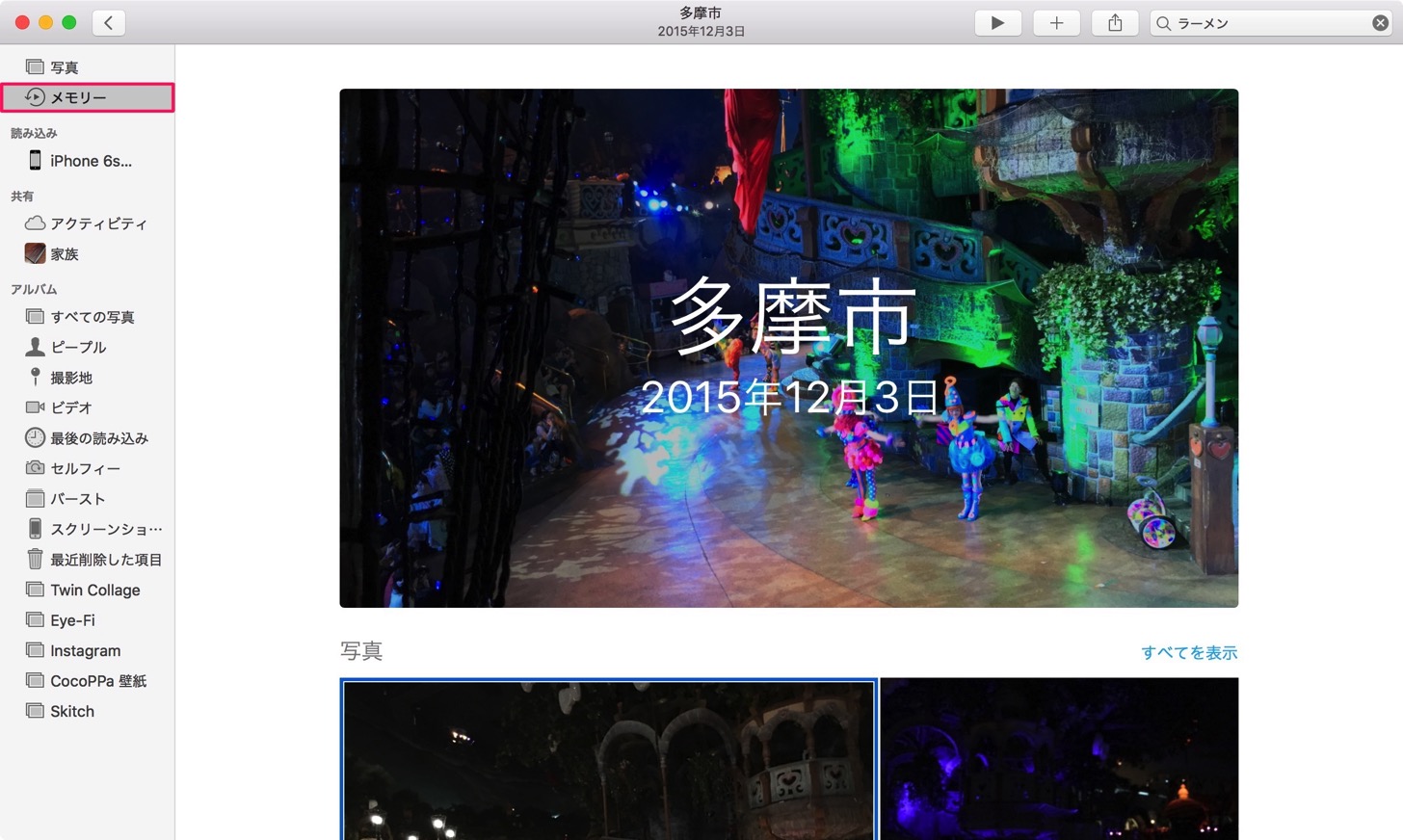The height and width of the screenshot is (840, 1403).
Task: Open アクティビティ shared section
Action: 87,223
